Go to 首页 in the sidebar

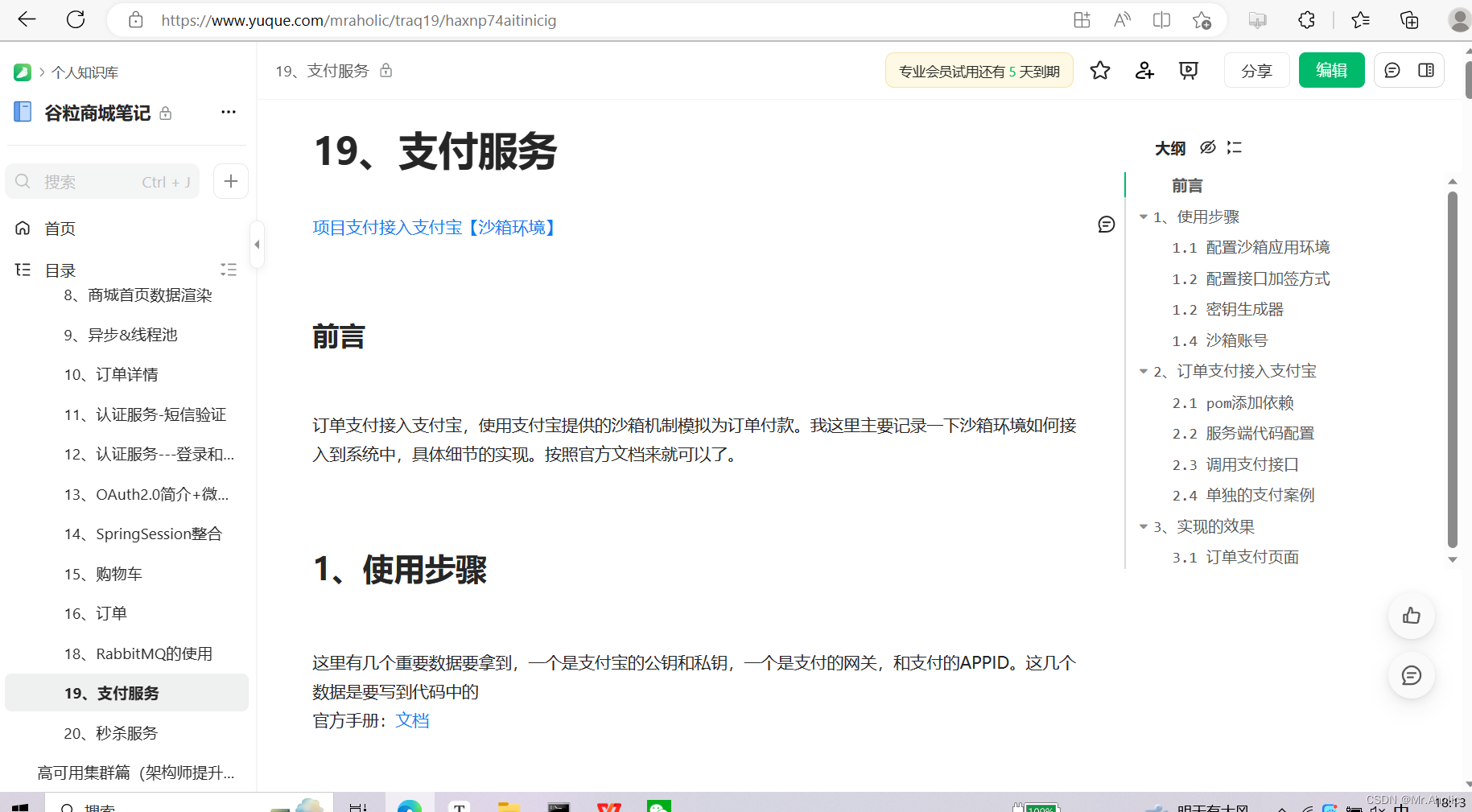pos(59,228)
